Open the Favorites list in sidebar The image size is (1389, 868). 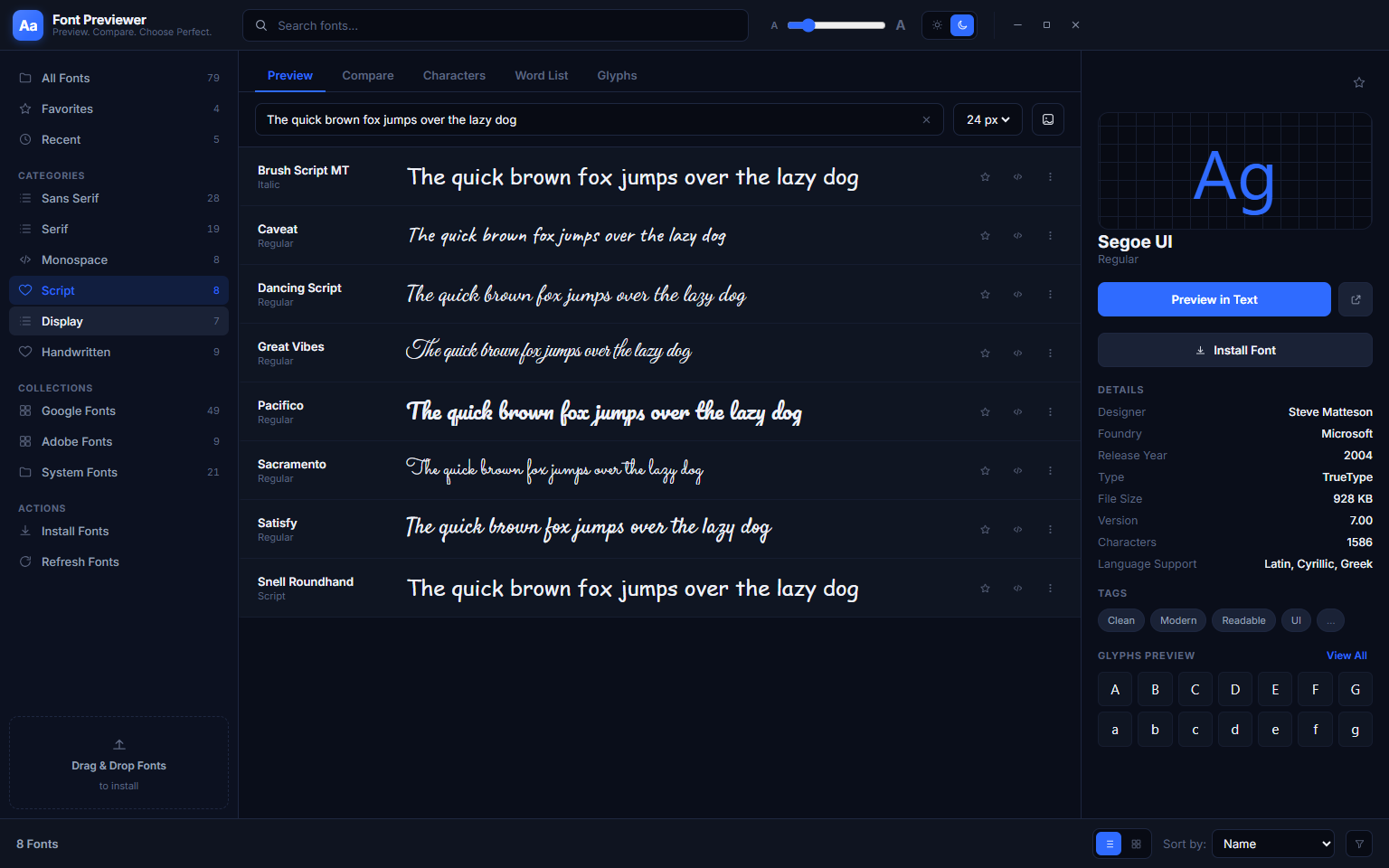point(118,109)
